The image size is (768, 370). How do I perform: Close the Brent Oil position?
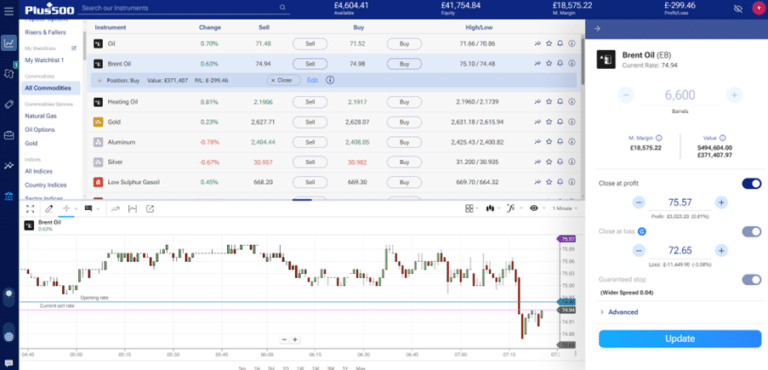284,80
